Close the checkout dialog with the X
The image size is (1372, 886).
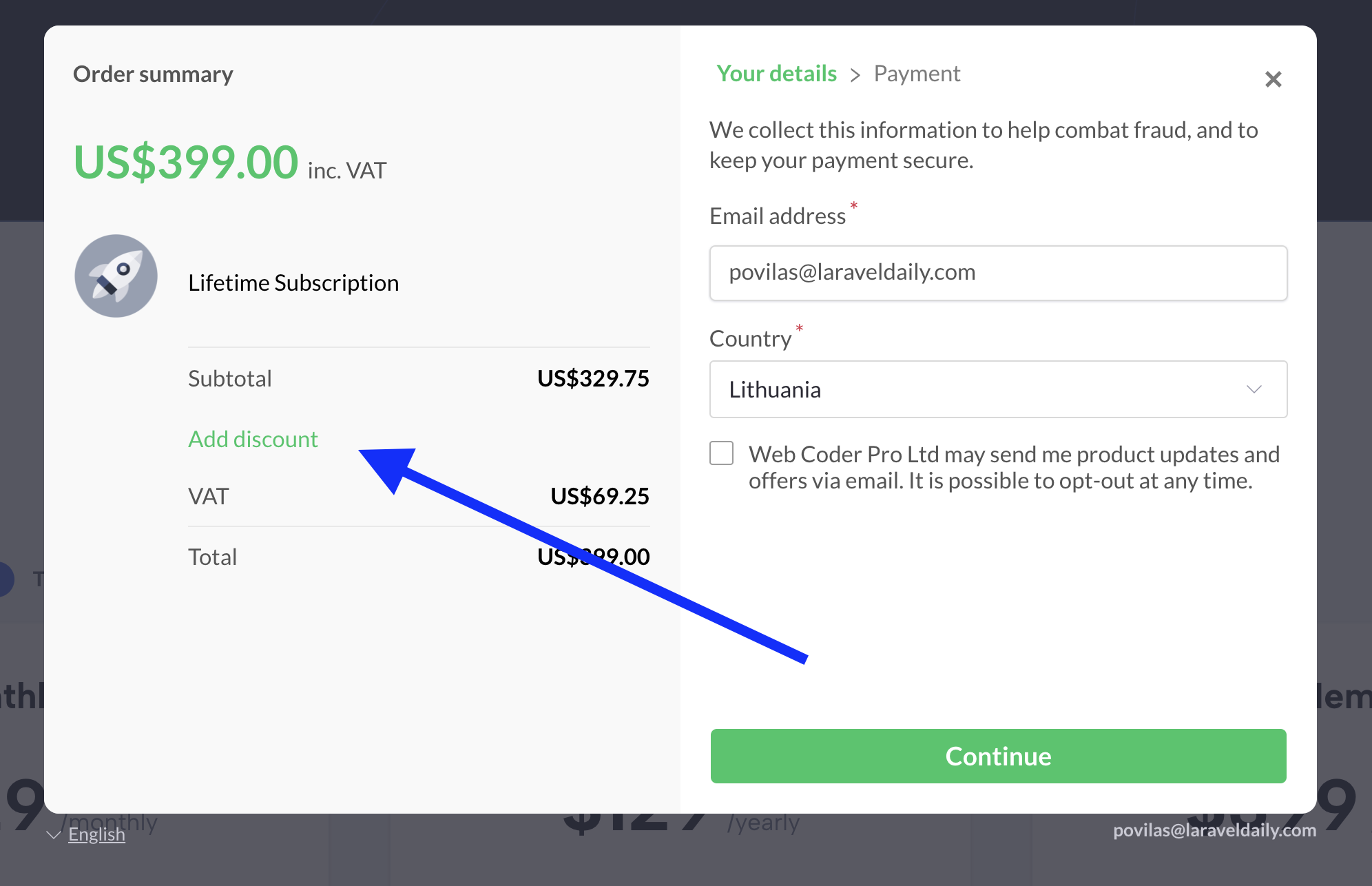[1273, 79]
